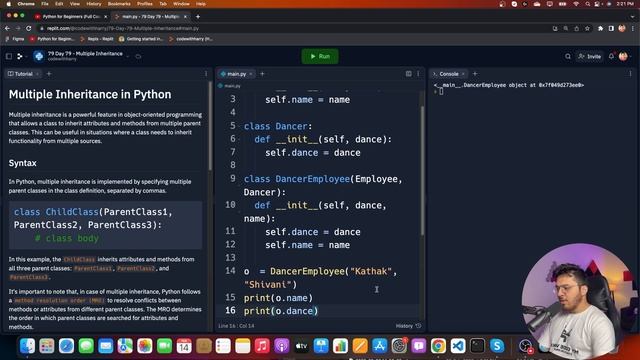The image size is (640, 360).
Task: Close the Console tab
Action: 463,74
